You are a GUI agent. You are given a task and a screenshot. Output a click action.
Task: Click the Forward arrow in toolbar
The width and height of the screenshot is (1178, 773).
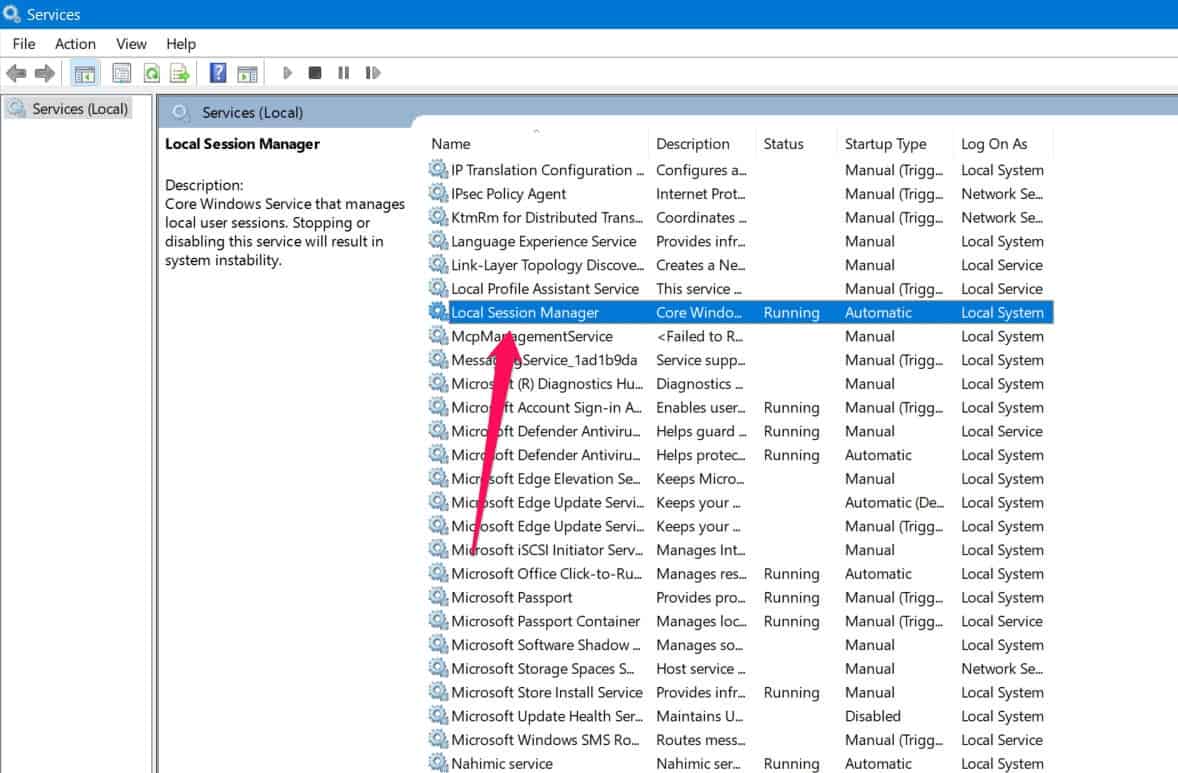44,73
